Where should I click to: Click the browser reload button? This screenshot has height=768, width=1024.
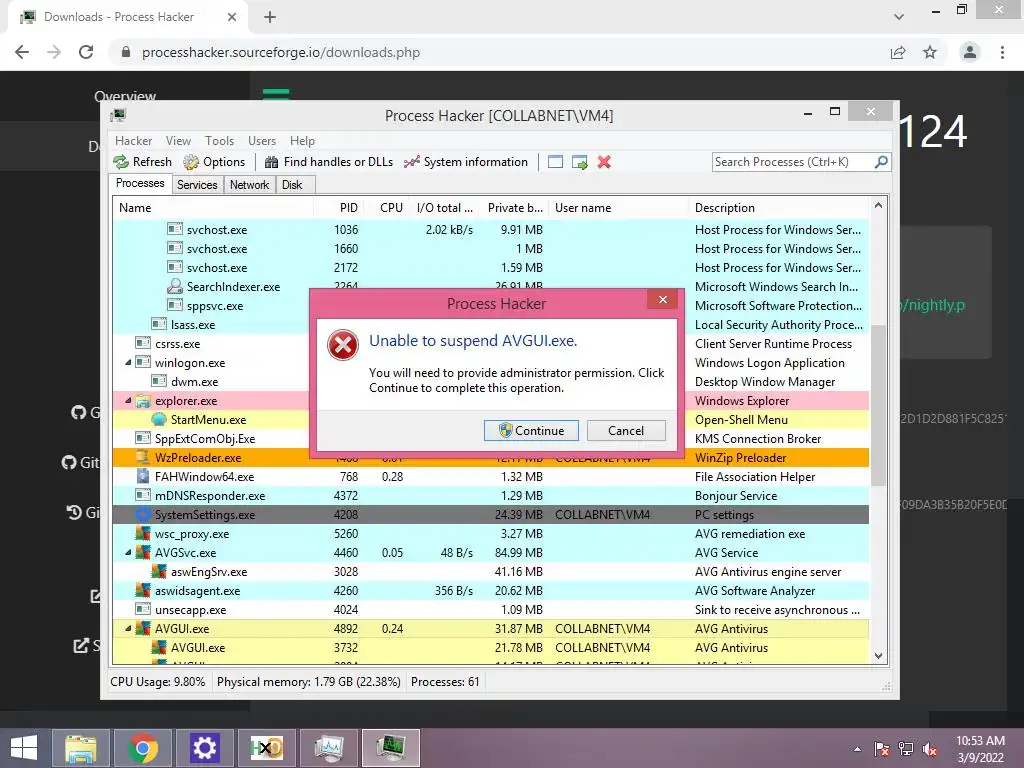(x=86, y=52)
